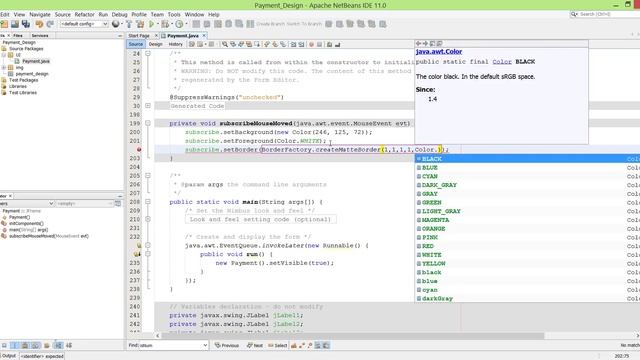The height and width of the screenshot is (360, 640).
Task: Click horizontal scrollbar of code editor
Action: click(353, 336)
